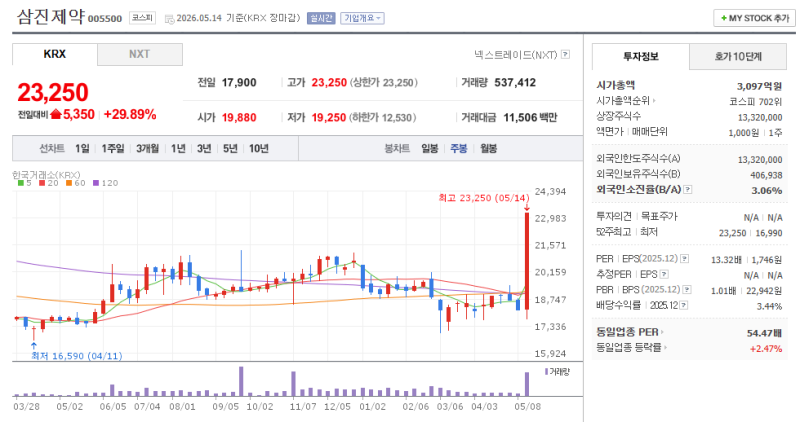Click the tall red candlestick on 05/14

(x=527, y=261)
